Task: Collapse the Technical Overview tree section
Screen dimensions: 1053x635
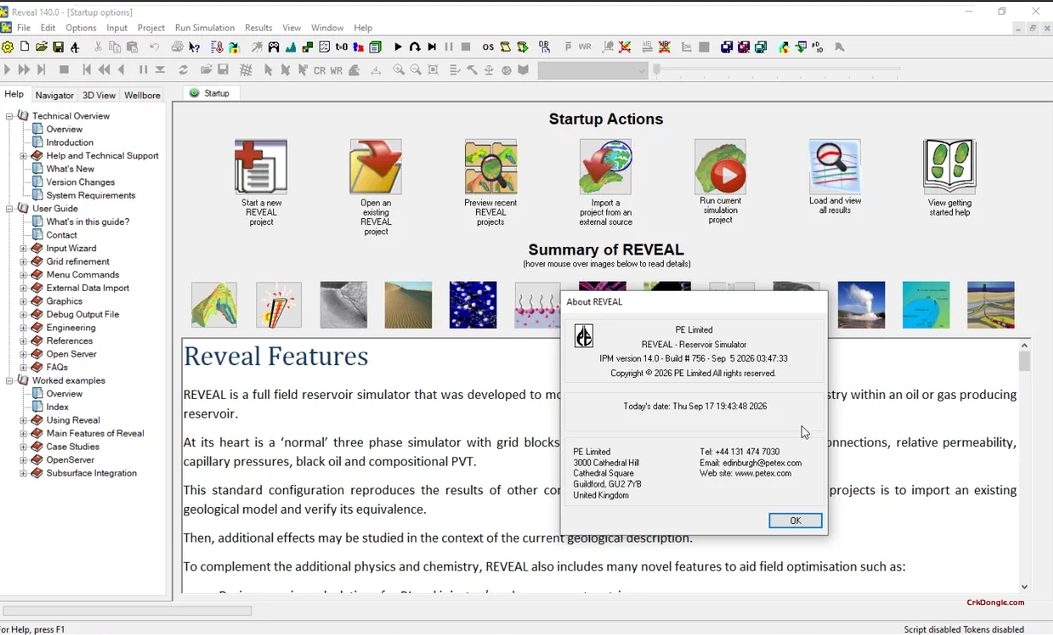Action: click(9, 116)
